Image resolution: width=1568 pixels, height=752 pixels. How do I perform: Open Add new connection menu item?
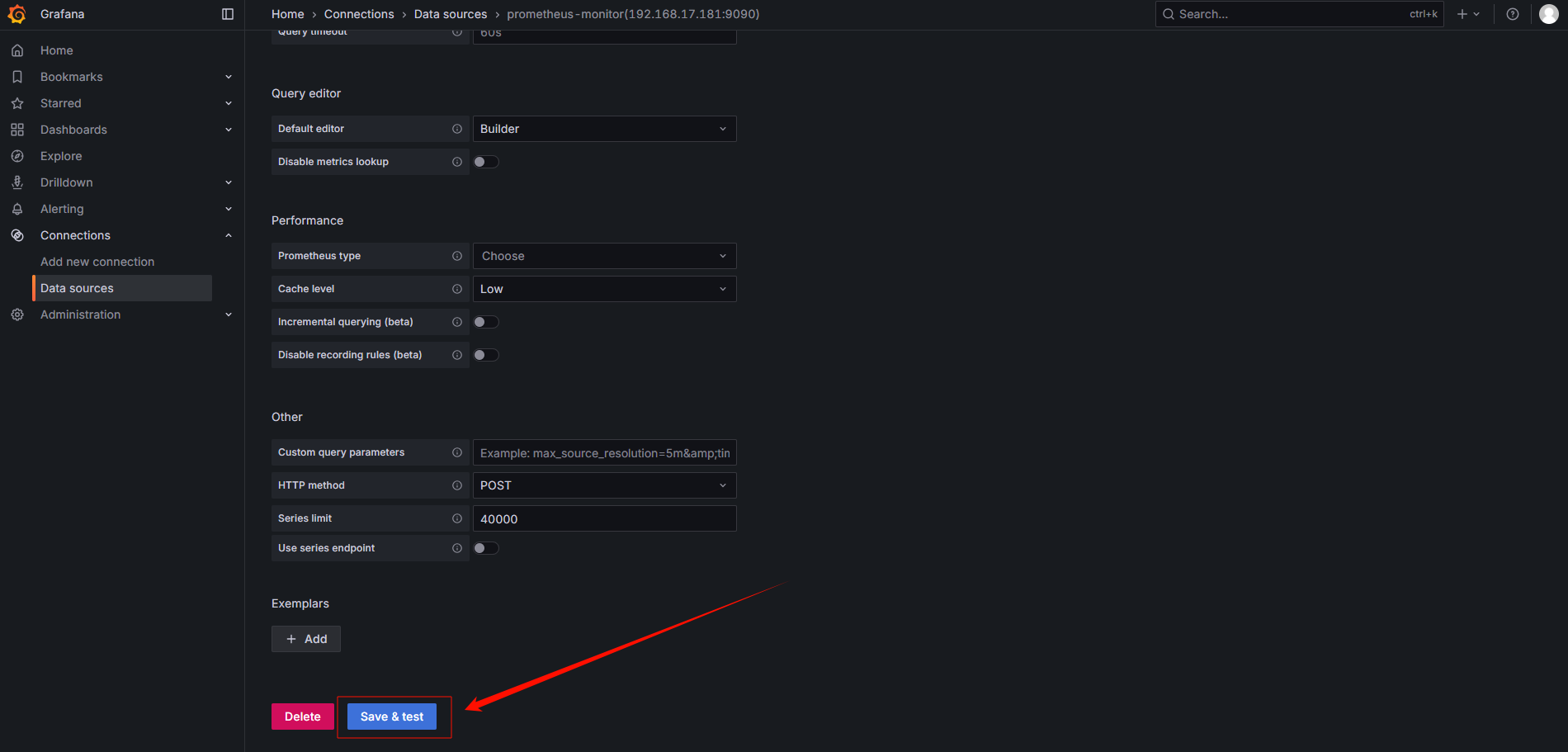coord(97,262)
